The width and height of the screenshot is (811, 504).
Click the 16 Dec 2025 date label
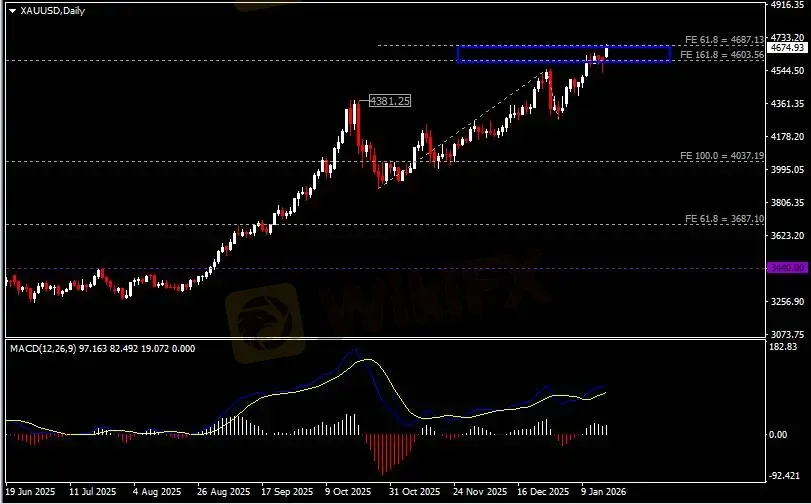[x=543, y=492]
